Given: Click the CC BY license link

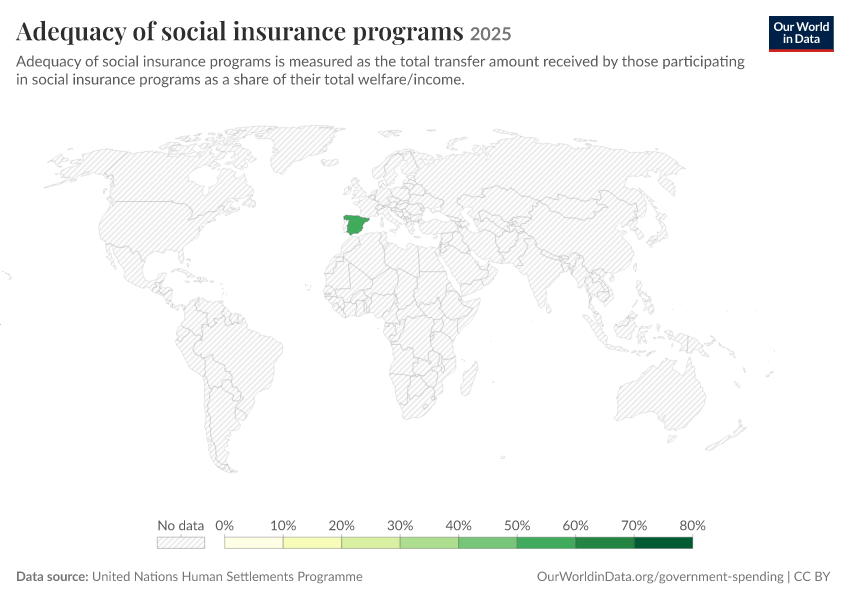Looking at the screenshot, I should tap(812, 577).
